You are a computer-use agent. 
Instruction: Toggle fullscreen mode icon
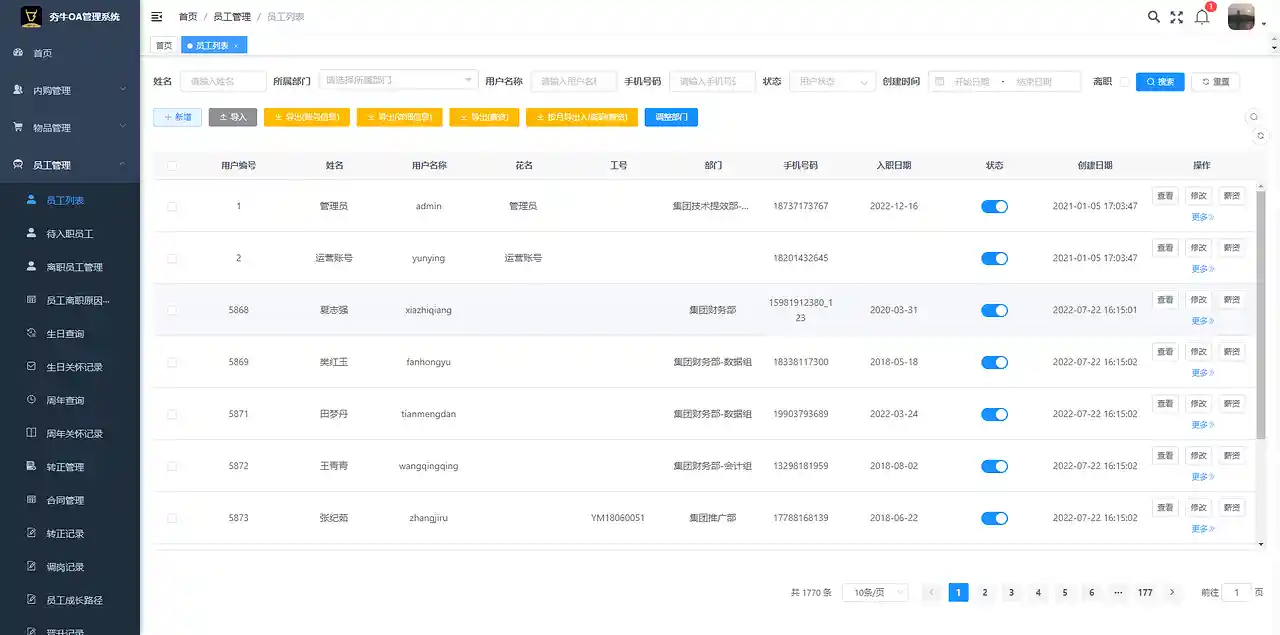[1177, 17]
